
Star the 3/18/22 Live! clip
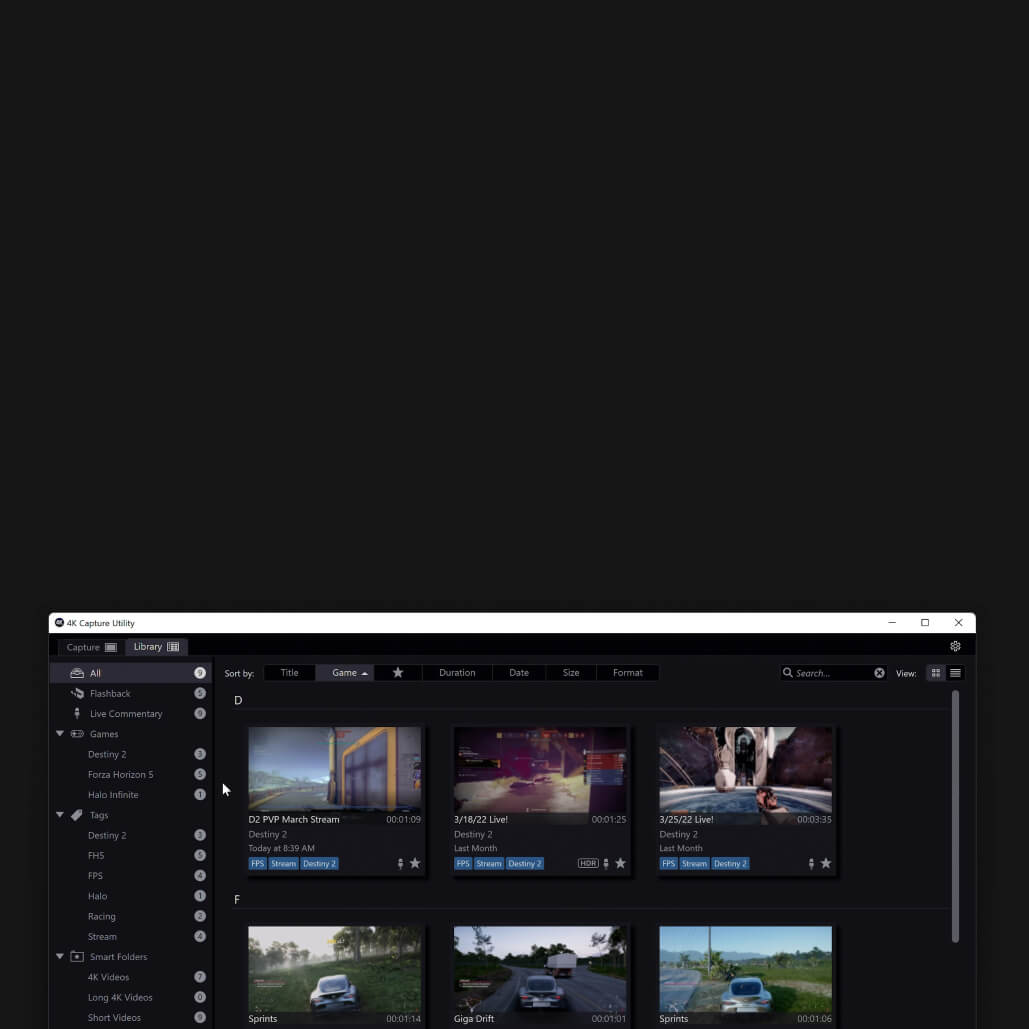[x=620, y=863]
